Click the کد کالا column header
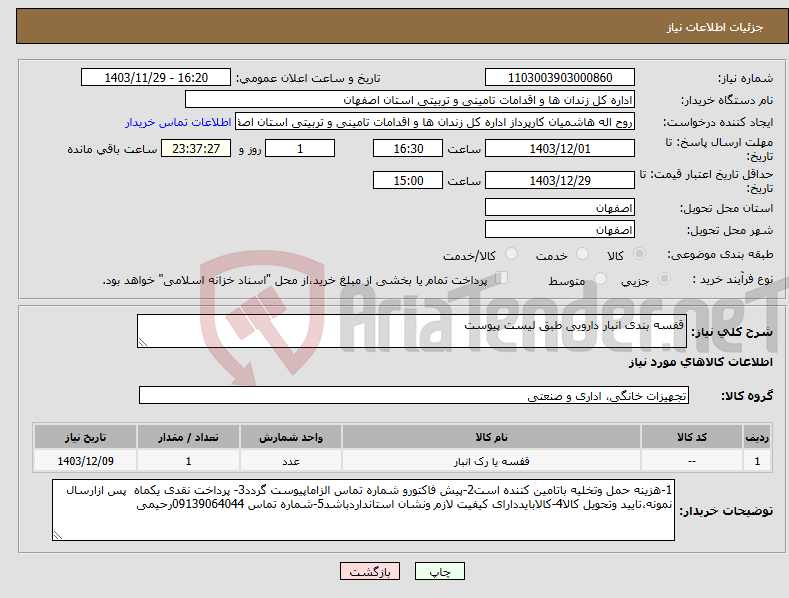 pyautogui.click(x=692, y=437)
